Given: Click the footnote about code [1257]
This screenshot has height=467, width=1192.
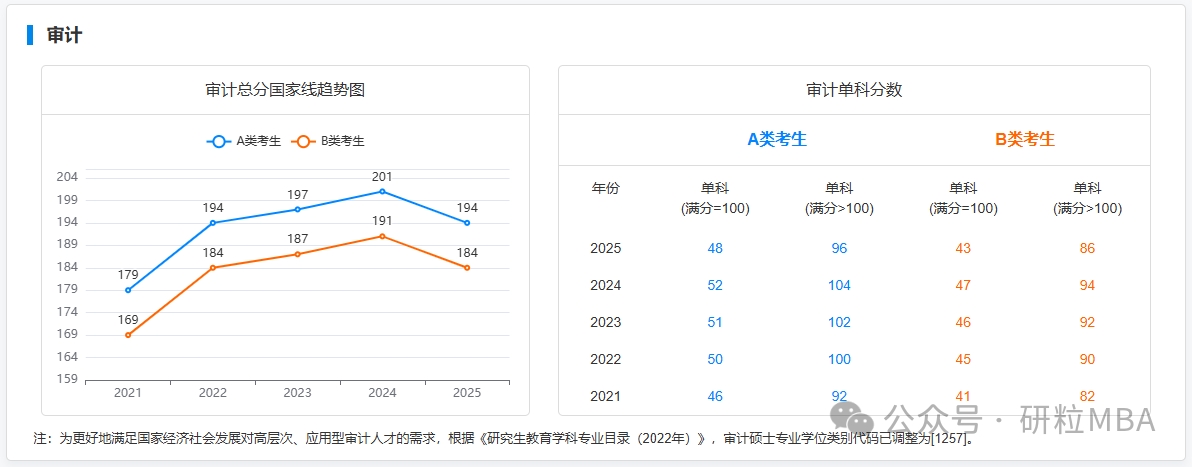Looking at the screenshot, I should pos(504,439).
